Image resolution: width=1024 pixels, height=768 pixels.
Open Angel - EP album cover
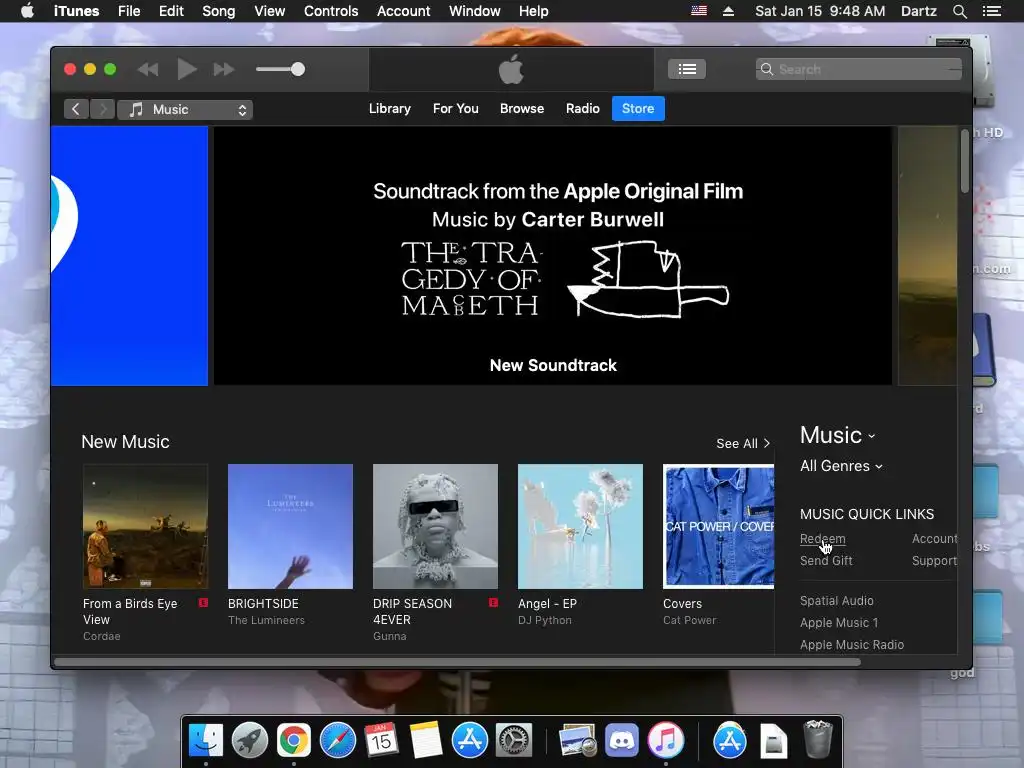pos(580,526)
